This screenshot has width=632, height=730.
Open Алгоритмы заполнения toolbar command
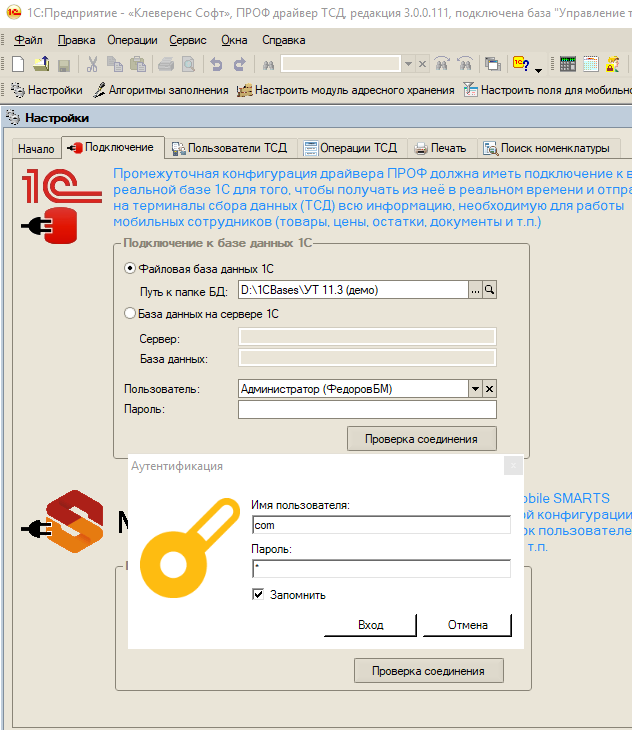point(161,90)
